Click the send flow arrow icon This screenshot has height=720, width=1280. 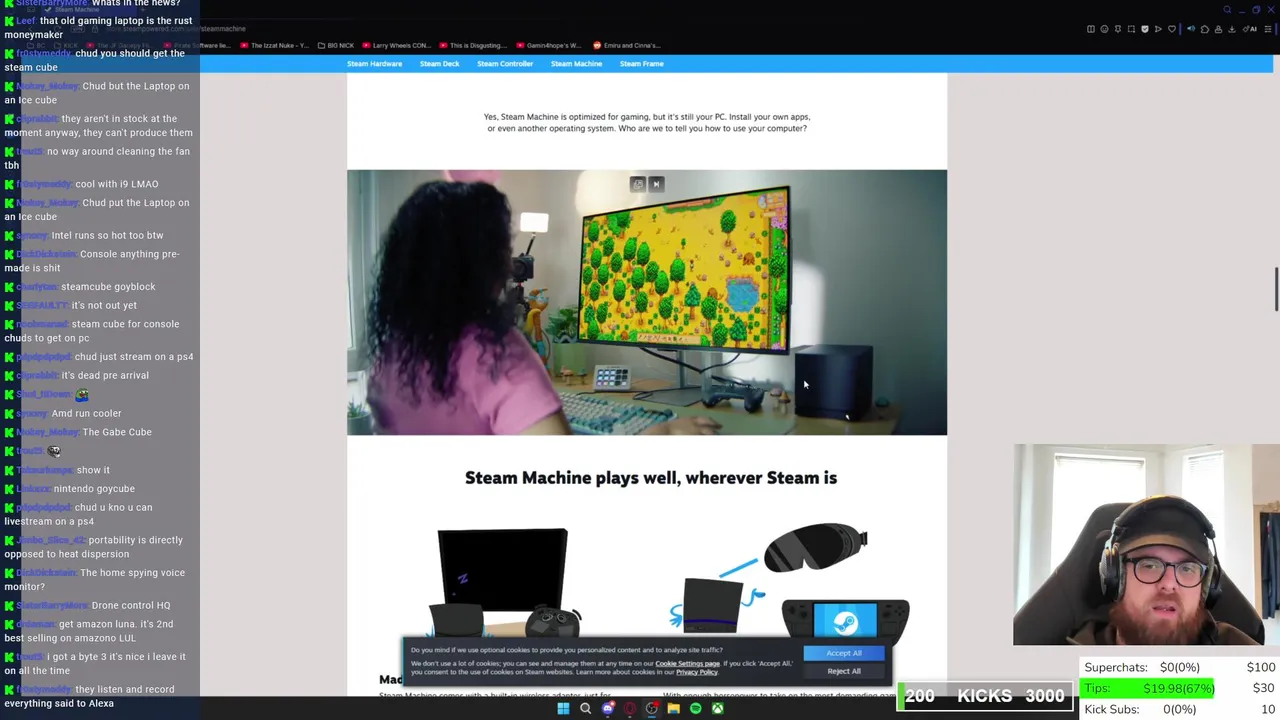1158,29
